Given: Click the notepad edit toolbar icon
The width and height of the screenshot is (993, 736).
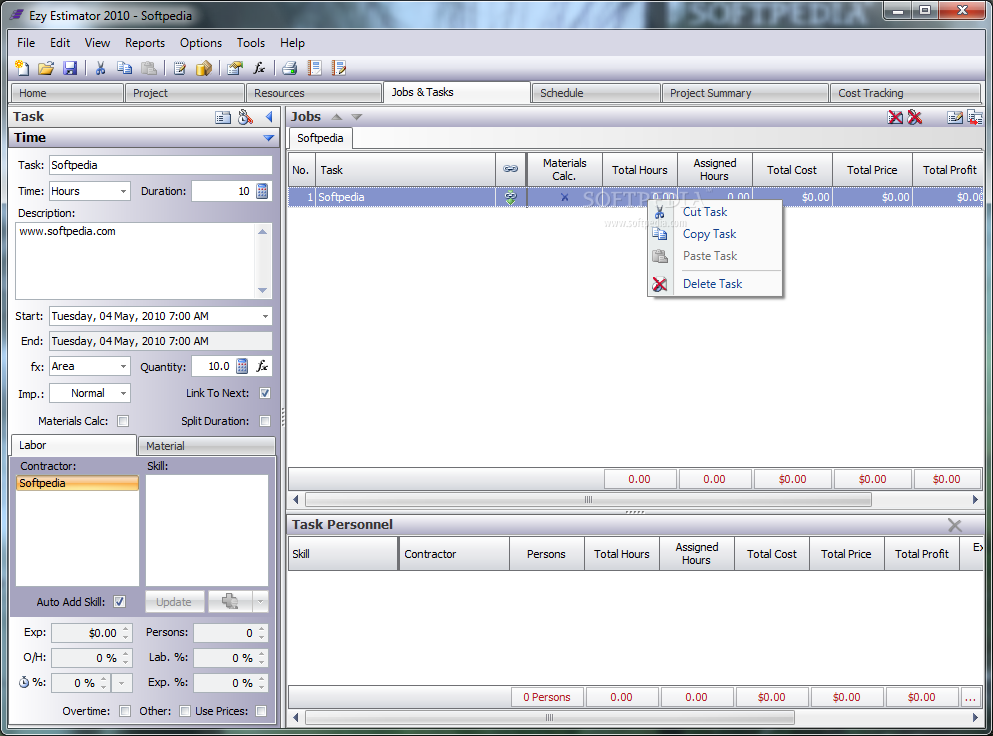Looking at the screenshot, I should click(x=180, y=68).
